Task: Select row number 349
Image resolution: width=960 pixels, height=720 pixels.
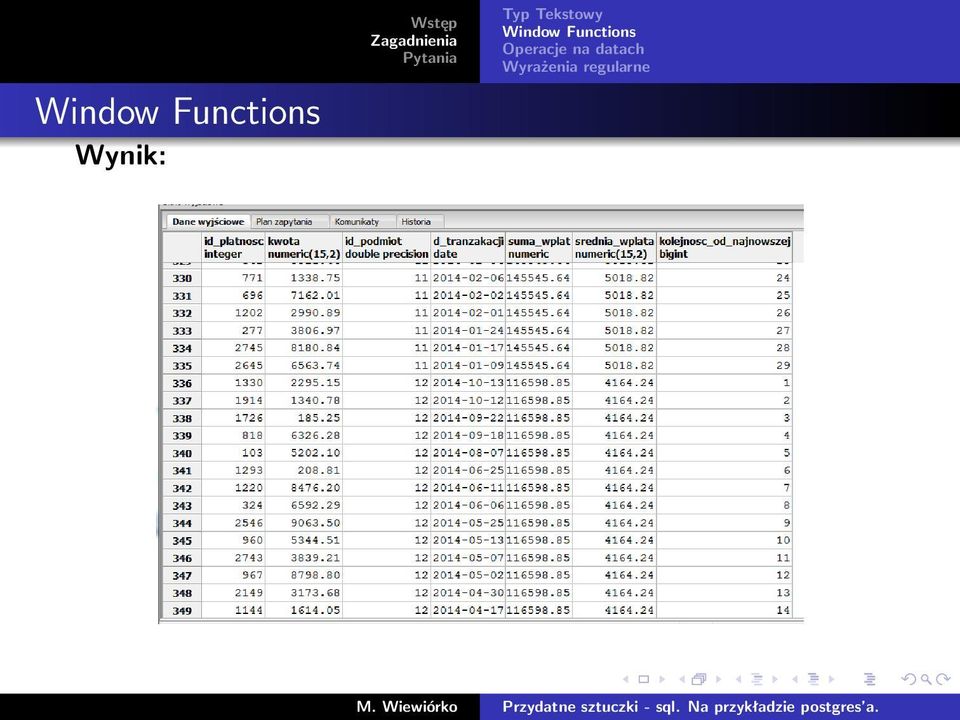Action: (x=182, y=610)
